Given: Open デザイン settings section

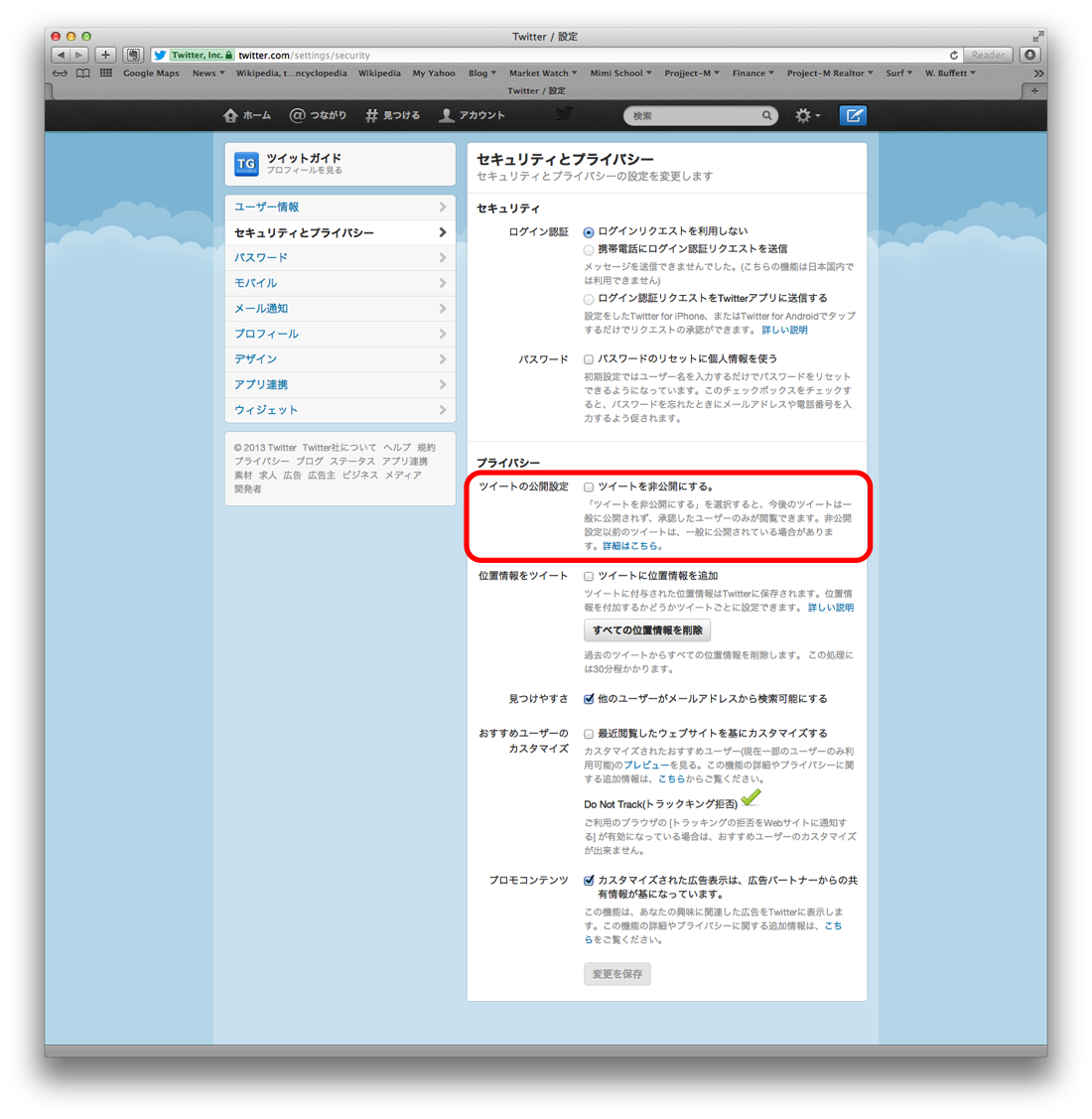Looking at the screenshot, I should tap(341, 359).
